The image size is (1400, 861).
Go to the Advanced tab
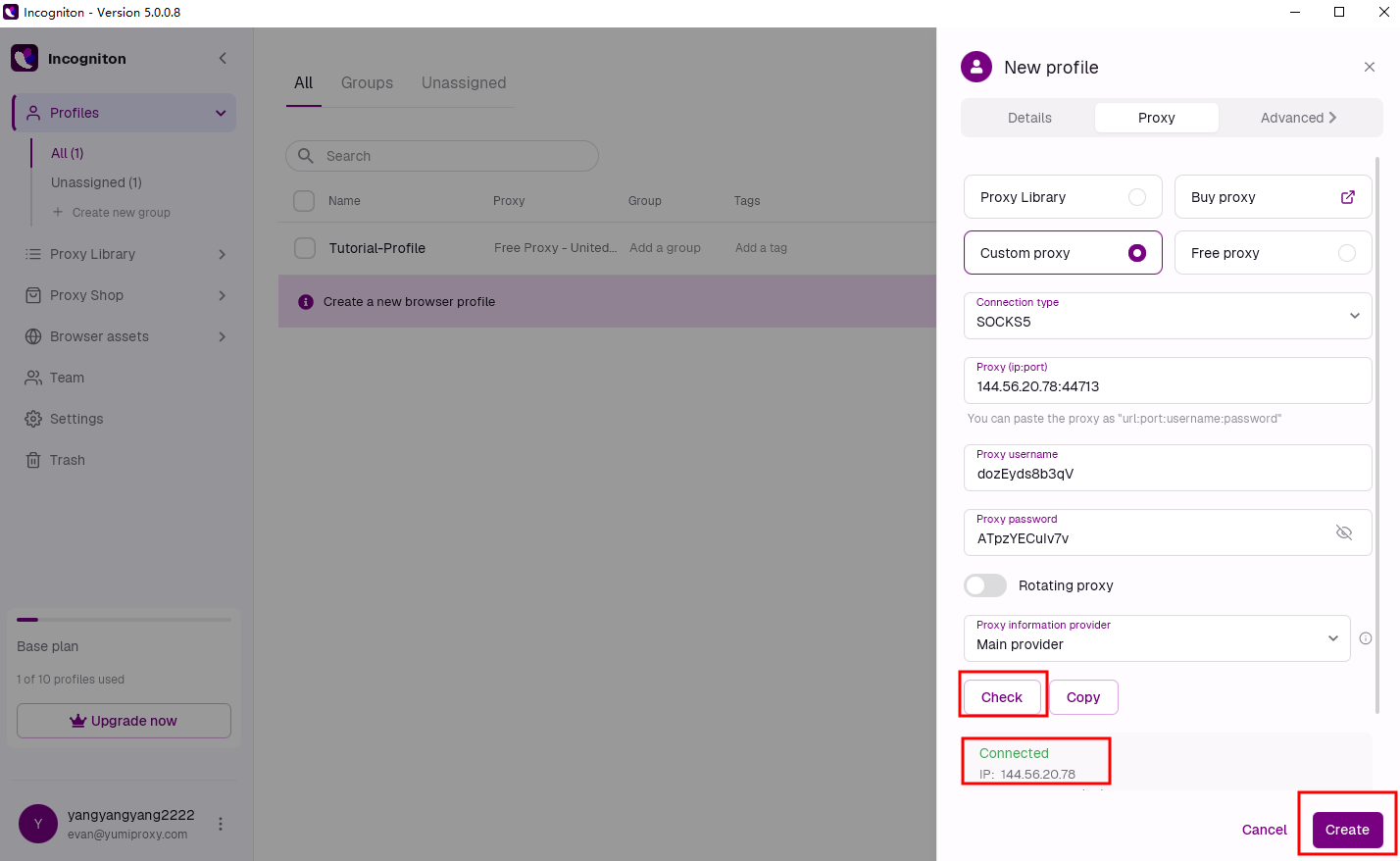(x=1298, y=118)
